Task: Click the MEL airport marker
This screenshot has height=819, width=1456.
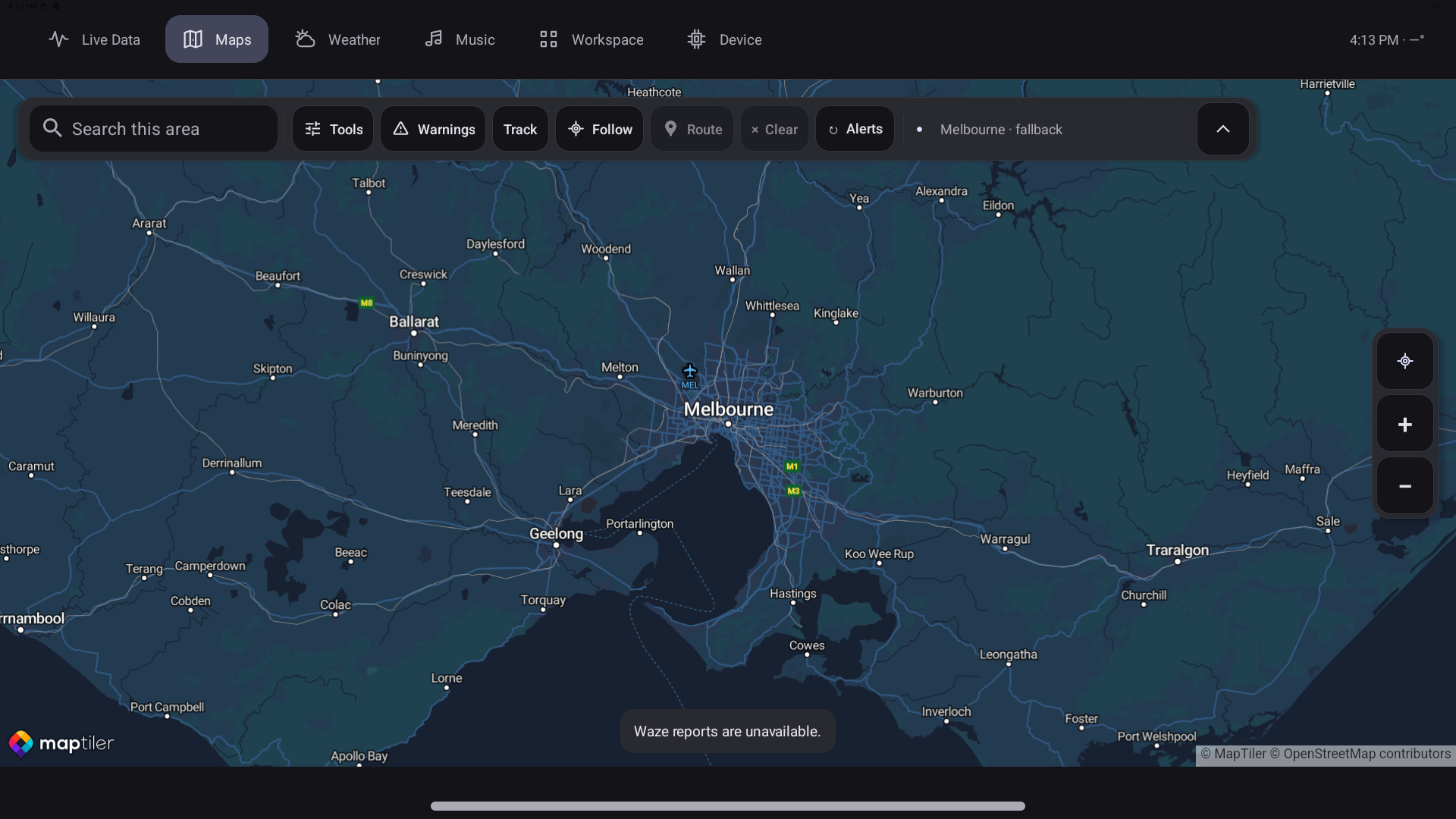Action: pyautogui.click(x=689, y=375)
